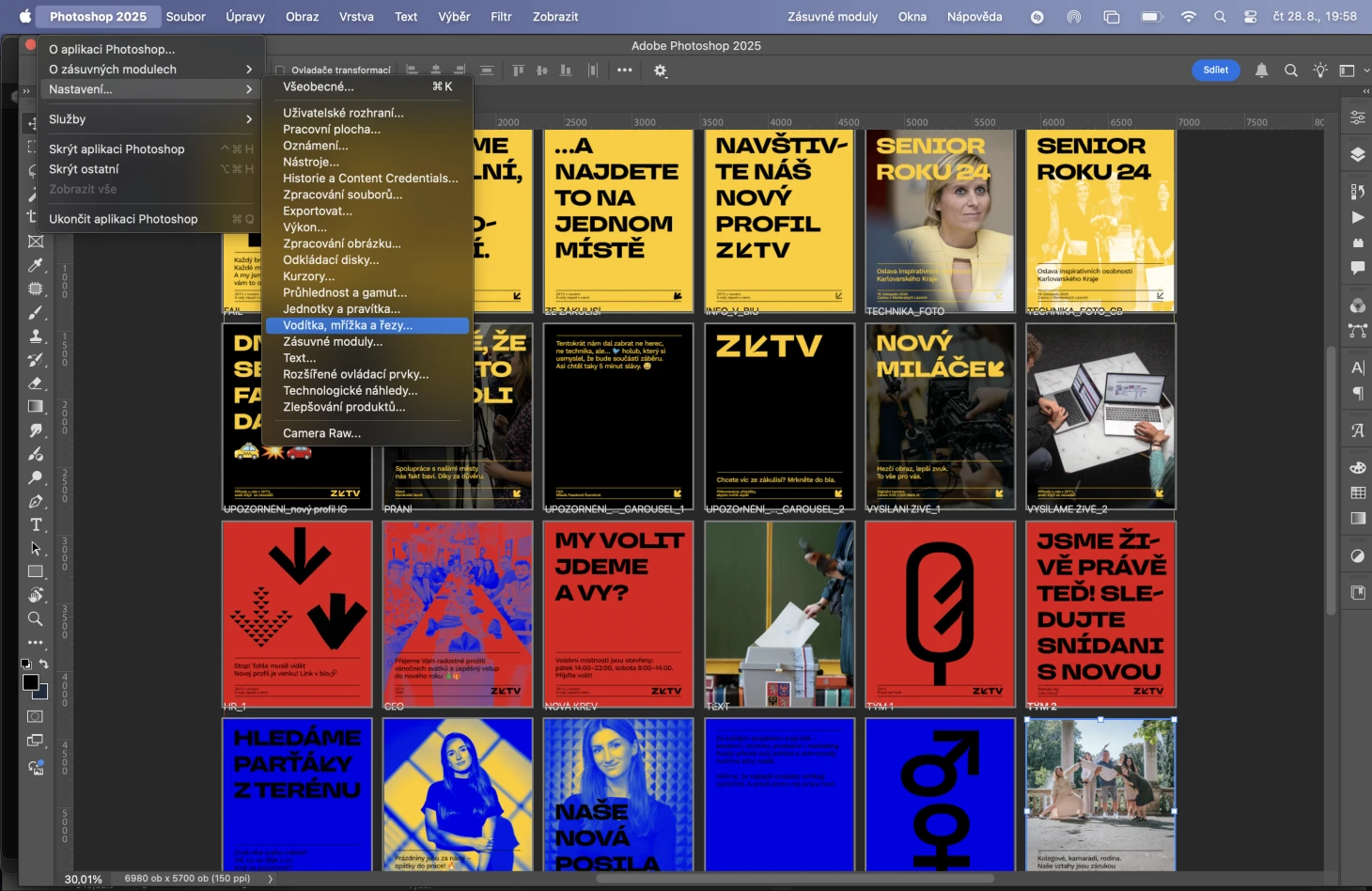Open the Edit Toolbar three-dots tool
This screenshot has height=891, width=1372.
(36, 643)
